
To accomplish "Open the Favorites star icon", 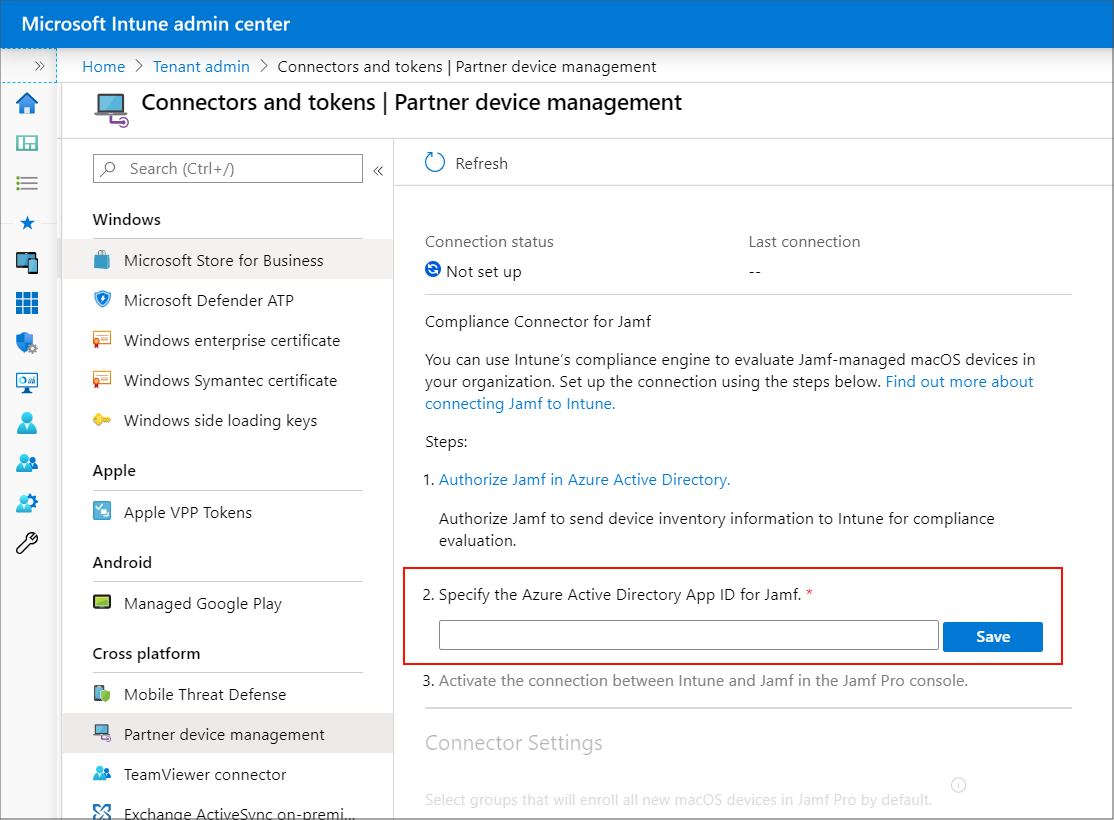I will tap(27, 223).
